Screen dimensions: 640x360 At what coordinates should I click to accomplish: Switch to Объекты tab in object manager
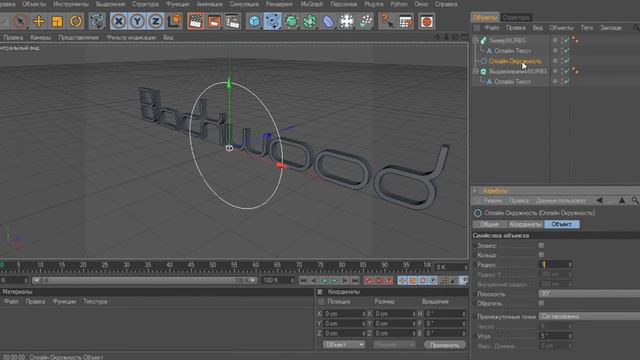point(485,17)
